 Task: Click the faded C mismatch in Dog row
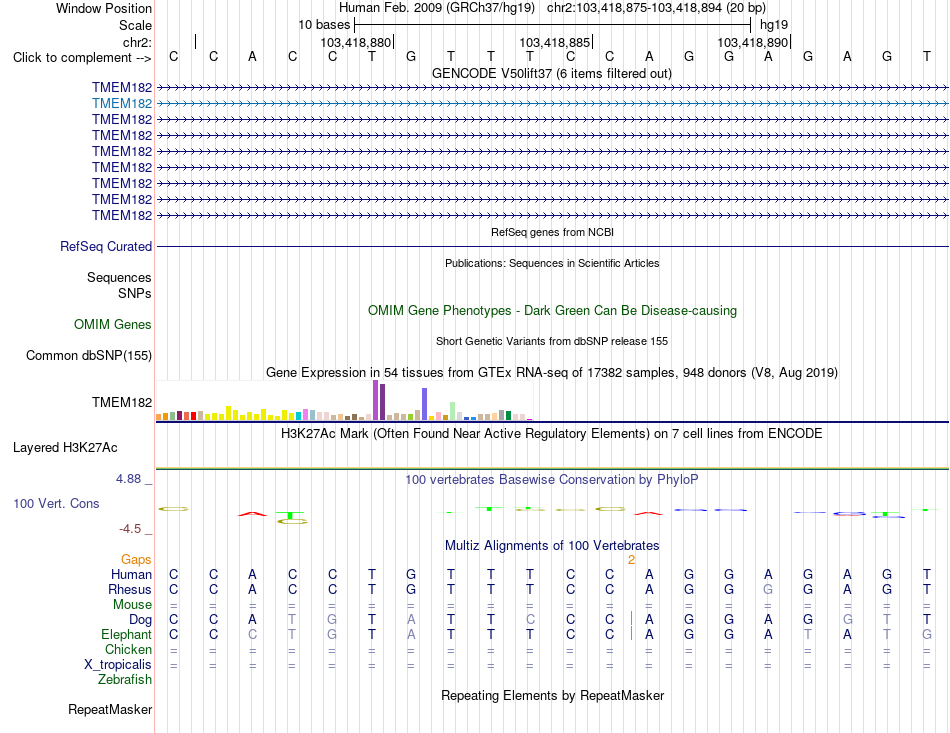pos(530,620)
